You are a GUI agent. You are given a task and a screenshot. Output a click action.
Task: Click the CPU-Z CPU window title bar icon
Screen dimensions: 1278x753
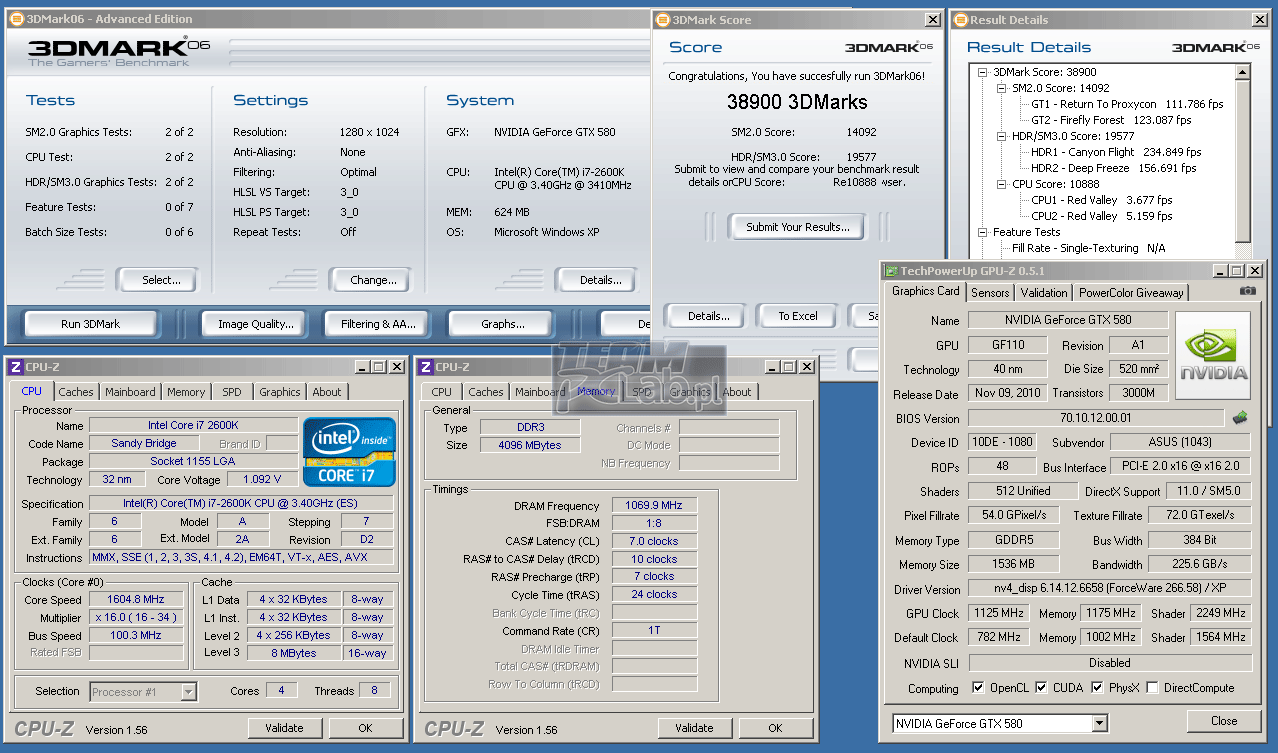14,367
